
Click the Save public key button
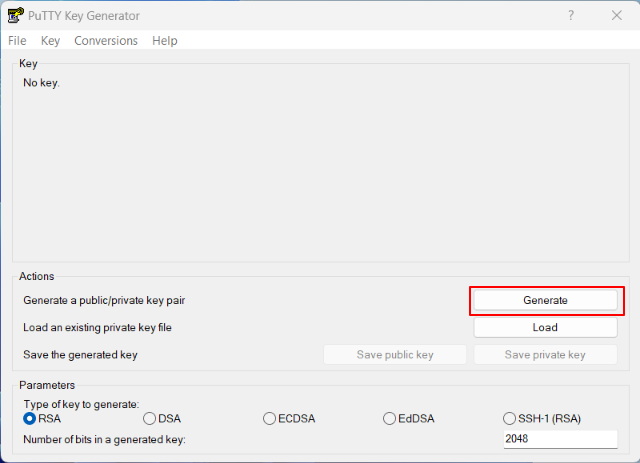click(x=395, y=355)
